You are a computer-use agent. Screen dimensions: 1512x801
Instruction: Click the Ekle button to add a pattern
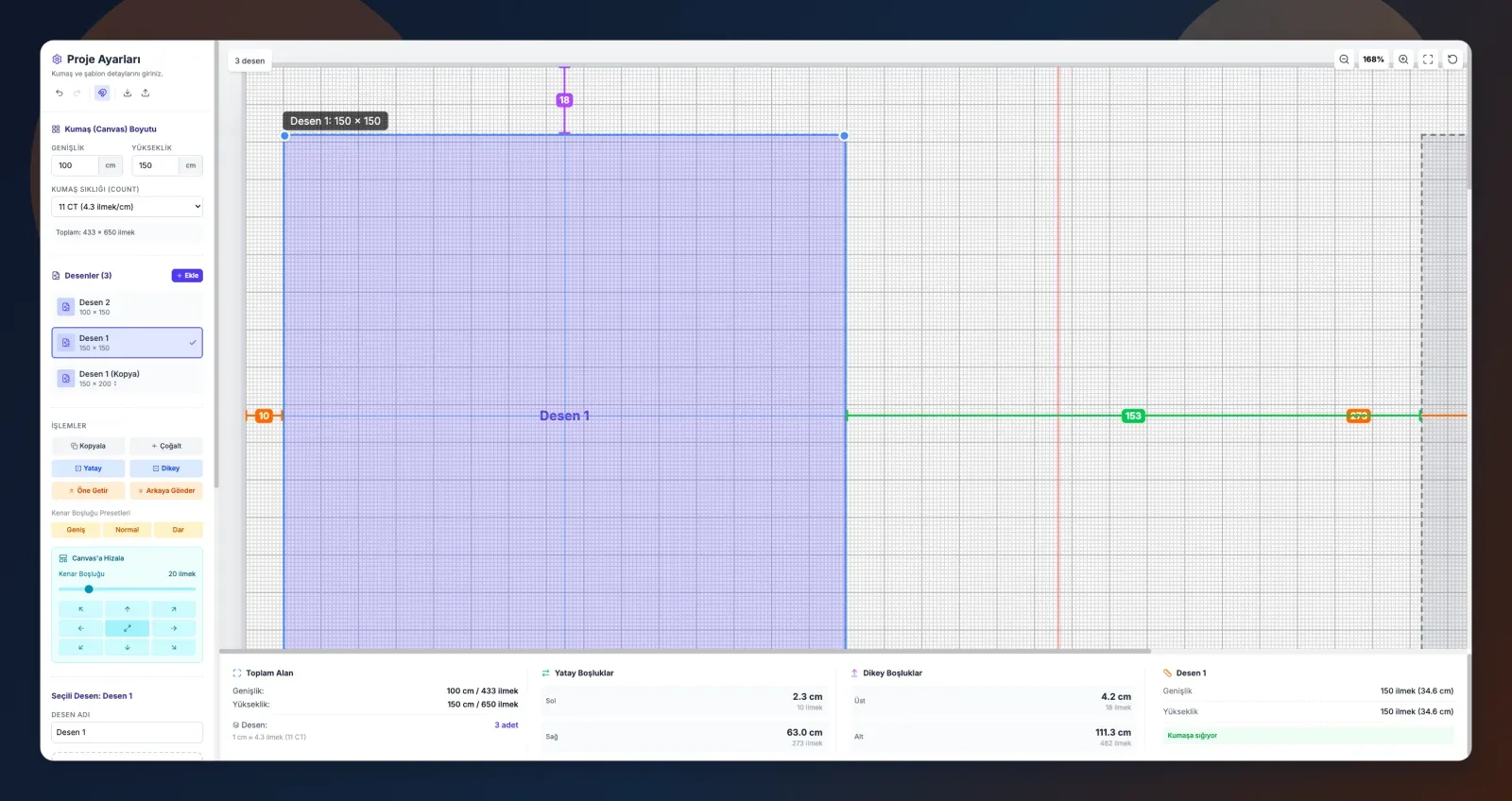point(187,276)
